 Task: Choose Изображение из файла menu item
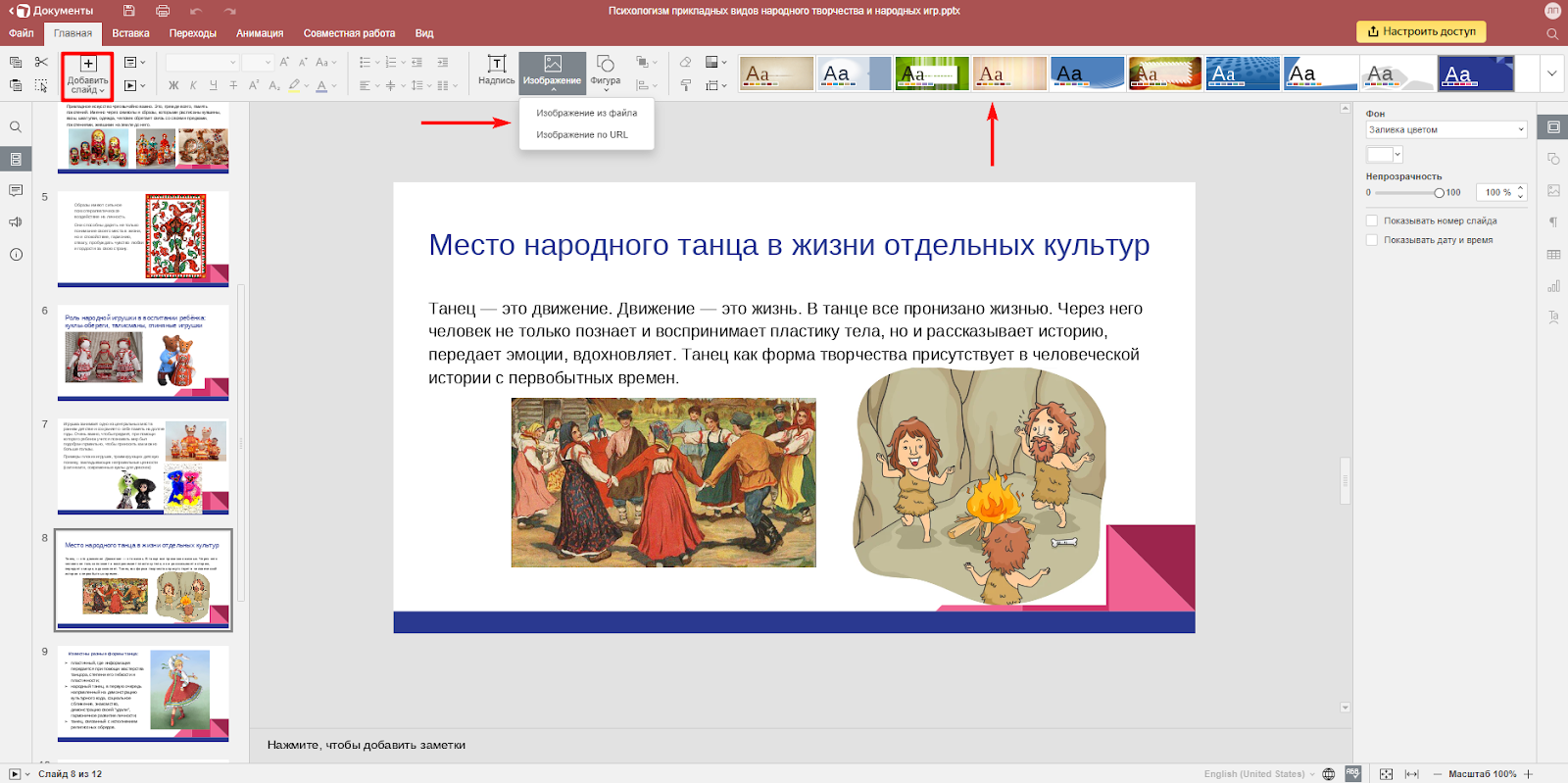click(586, 113)
